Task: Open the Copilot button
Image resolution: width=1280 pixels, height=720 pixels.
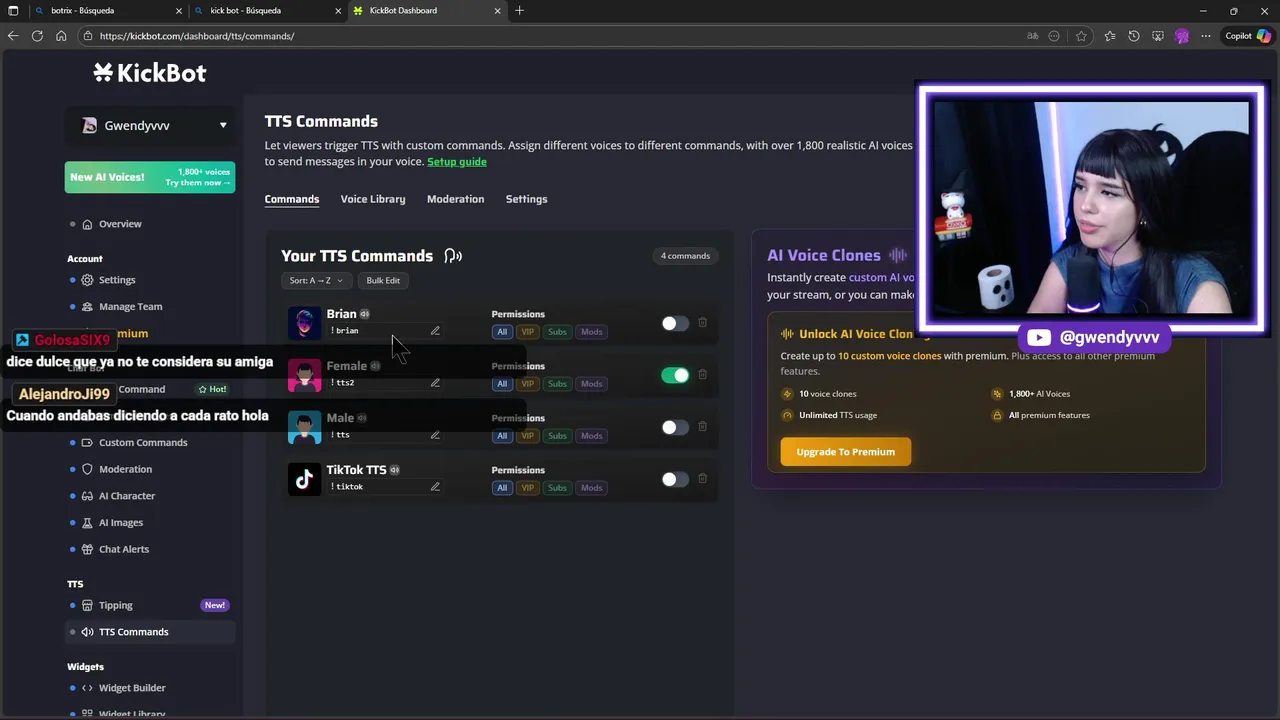Action: click(1248, 36)
